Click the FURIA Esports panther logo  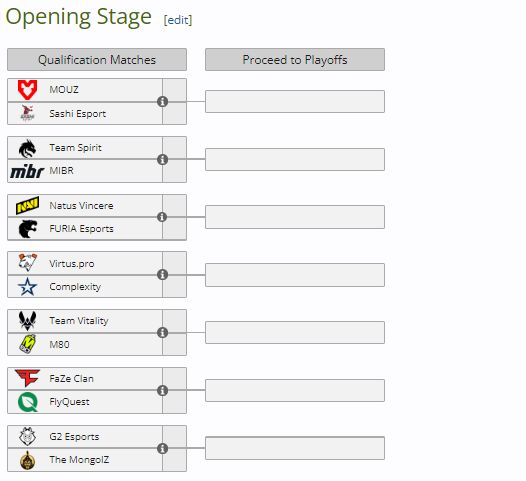pos(28,229)
